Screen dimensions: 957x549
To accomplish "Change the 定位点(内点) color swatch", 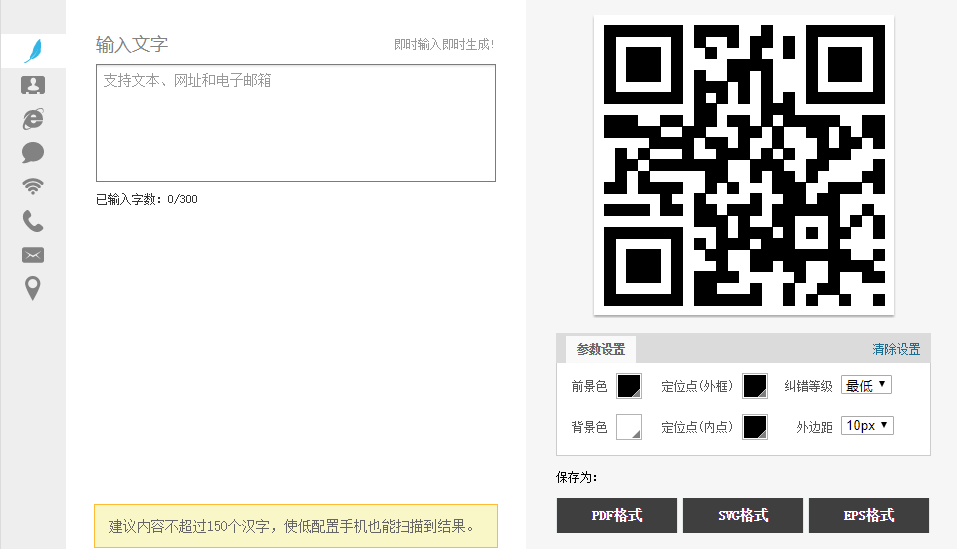I will 755,427.
